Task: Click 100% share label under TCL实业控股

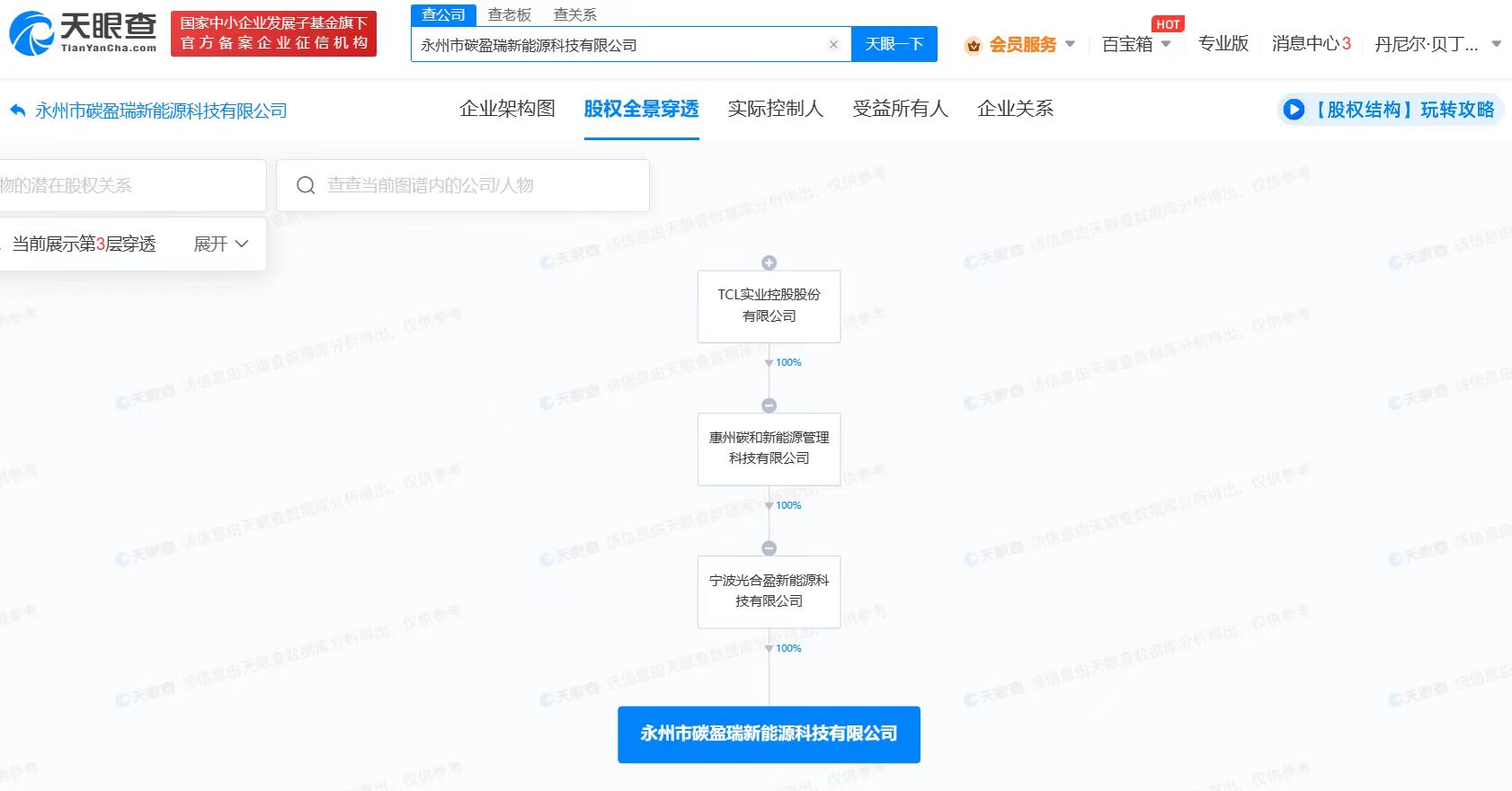Action: 788,362
